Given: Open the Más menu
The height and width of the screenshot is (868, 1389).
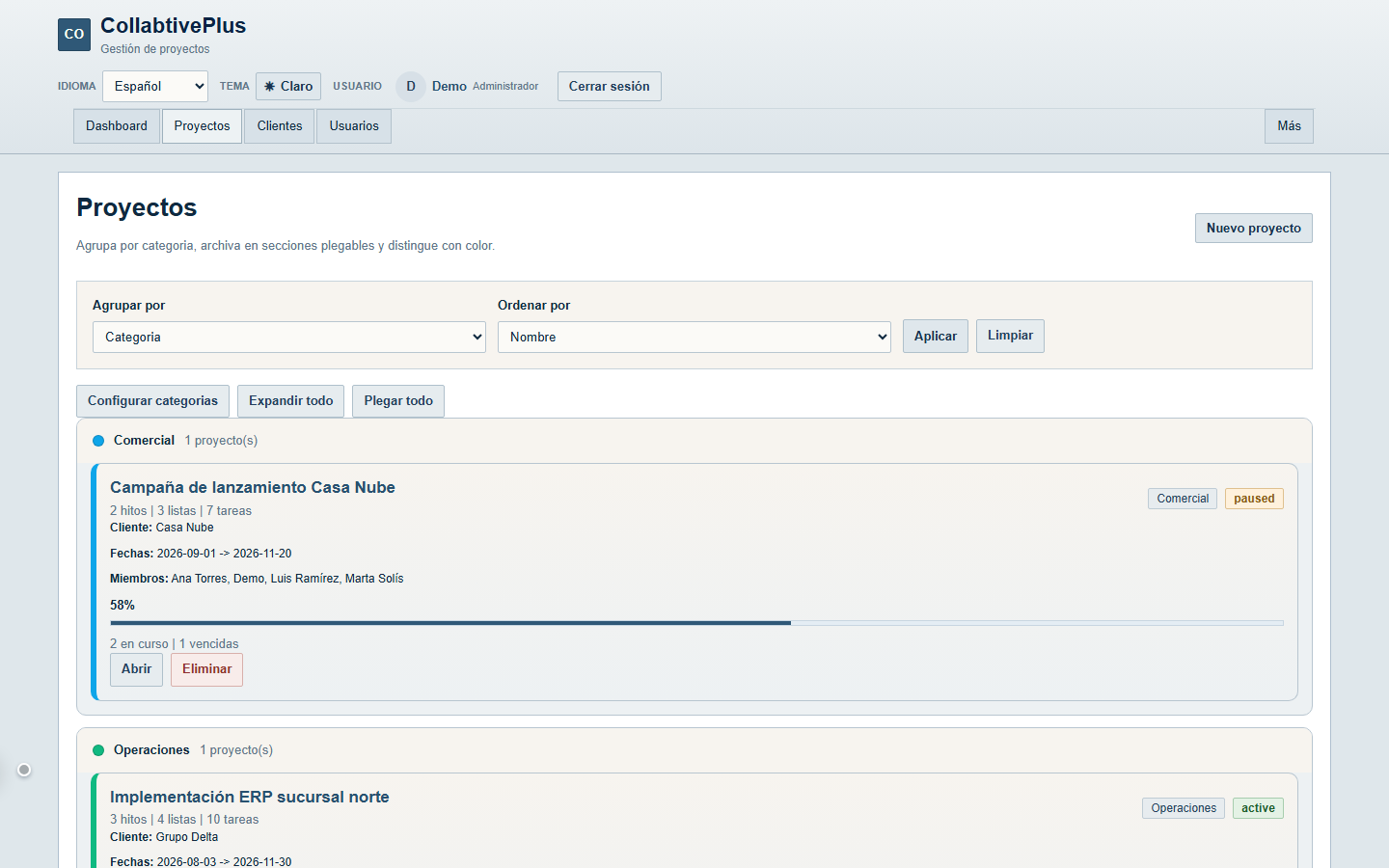Looking at the screenshot, I should click(1290, 126).
